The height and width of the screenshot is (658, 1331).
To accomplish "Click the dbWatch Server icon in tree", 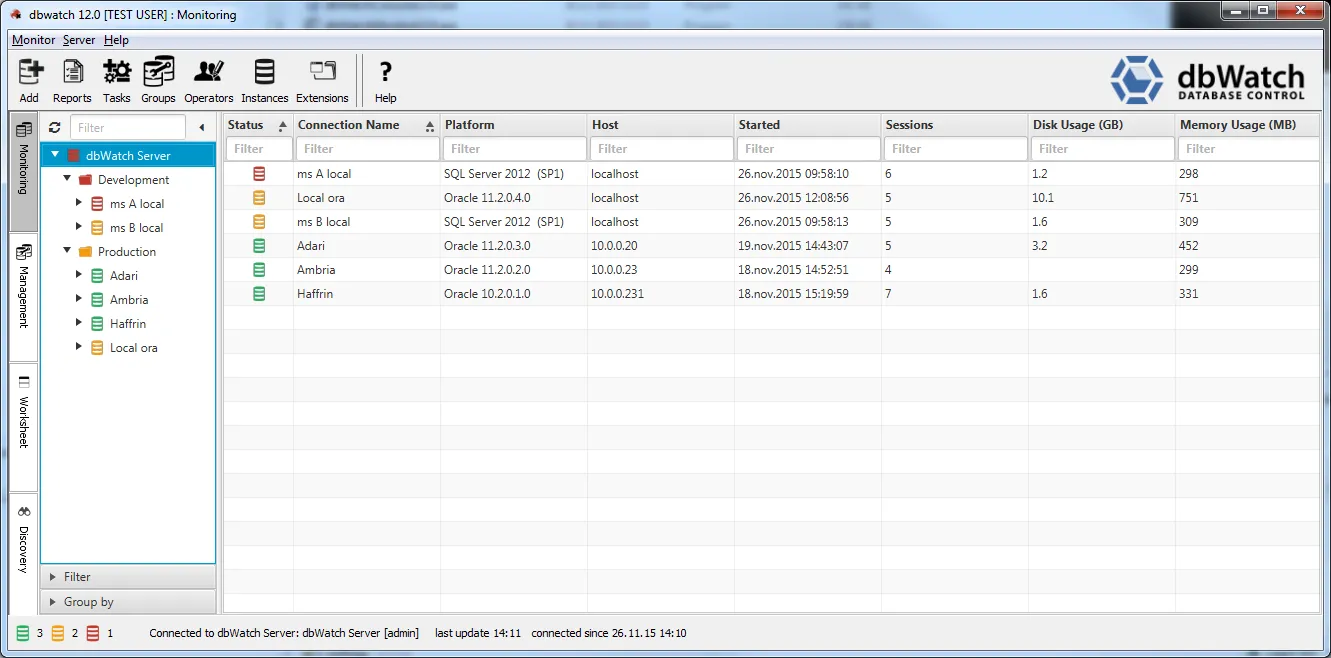I will click(73, 156).
